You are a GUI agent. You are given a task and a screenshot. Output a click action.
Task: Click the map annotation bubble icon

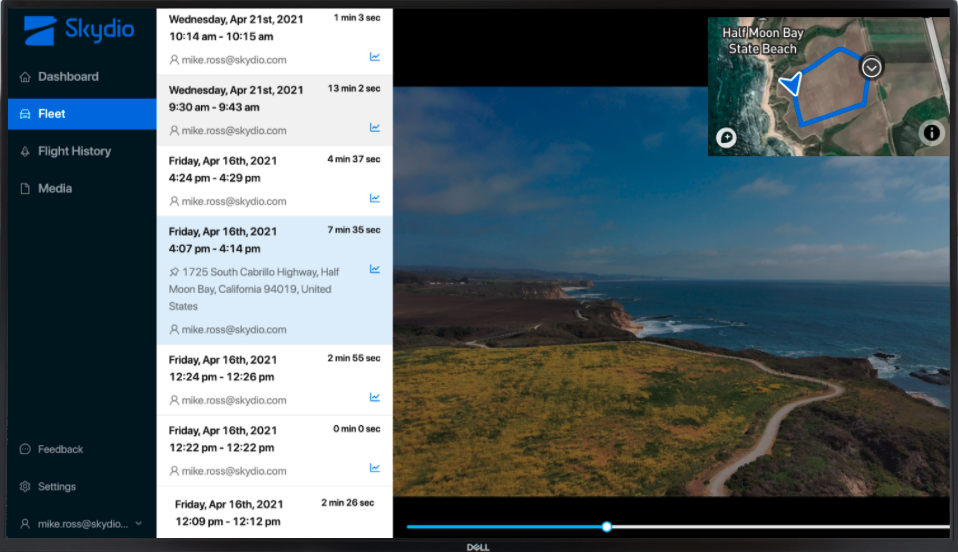(726, 138)
